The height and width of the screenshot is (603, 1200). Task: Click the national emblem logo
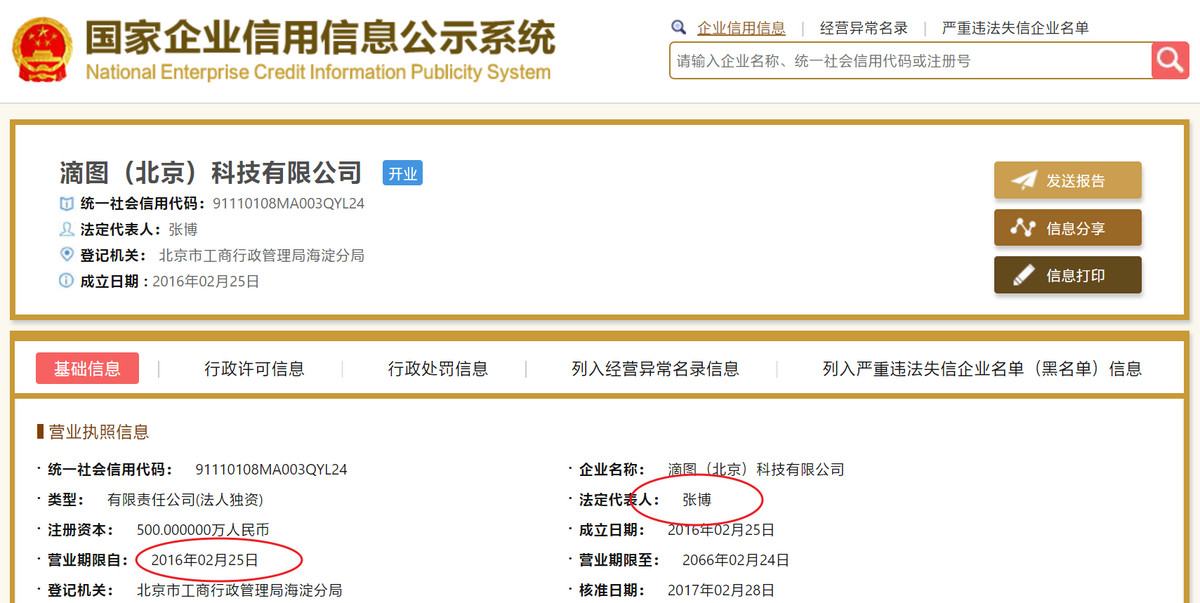[x=42, y=50]
